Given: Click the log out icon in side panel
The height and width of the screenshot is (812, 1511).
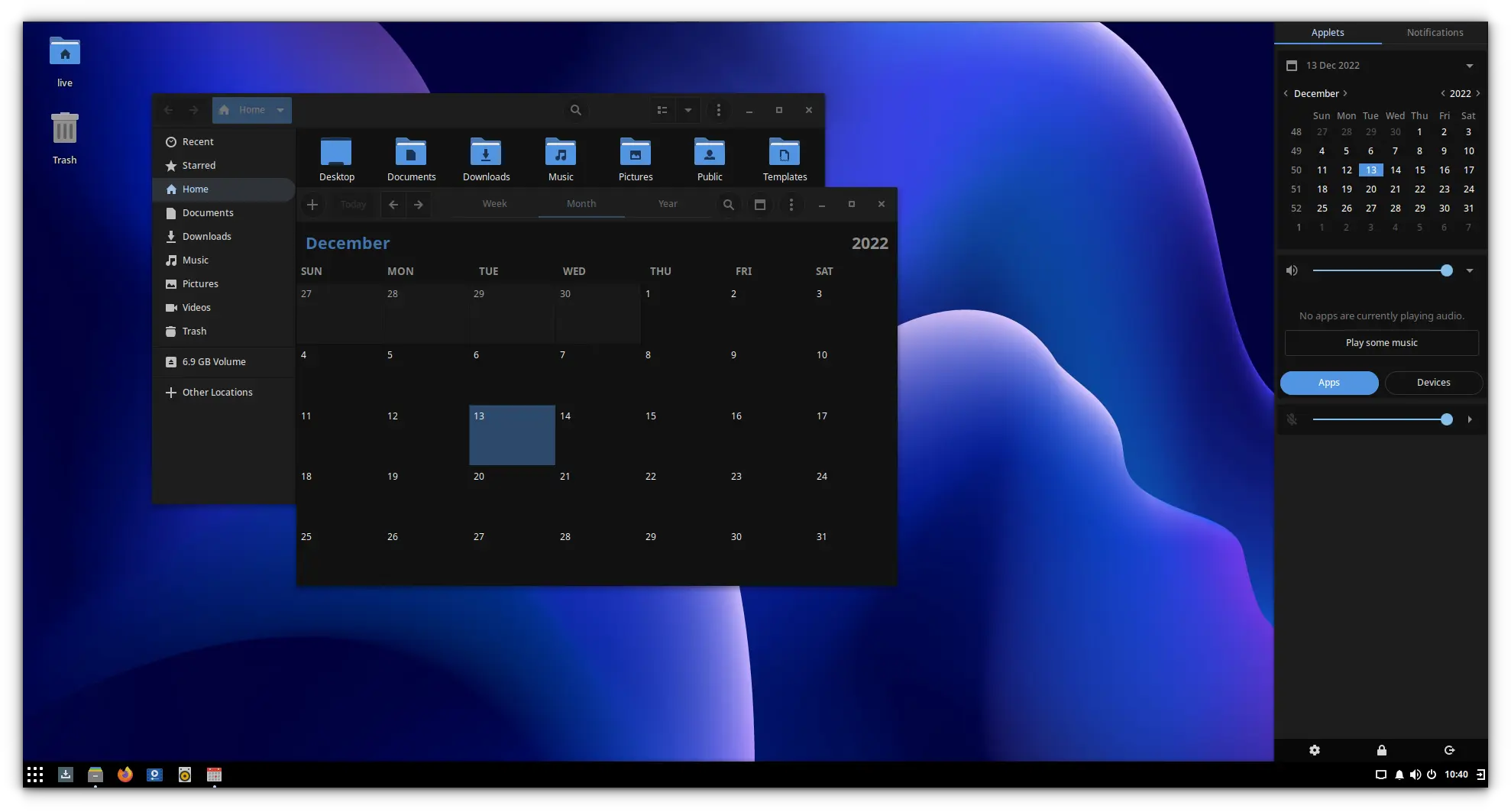Looking at the screenshot, I should (x=1449, y=750).
